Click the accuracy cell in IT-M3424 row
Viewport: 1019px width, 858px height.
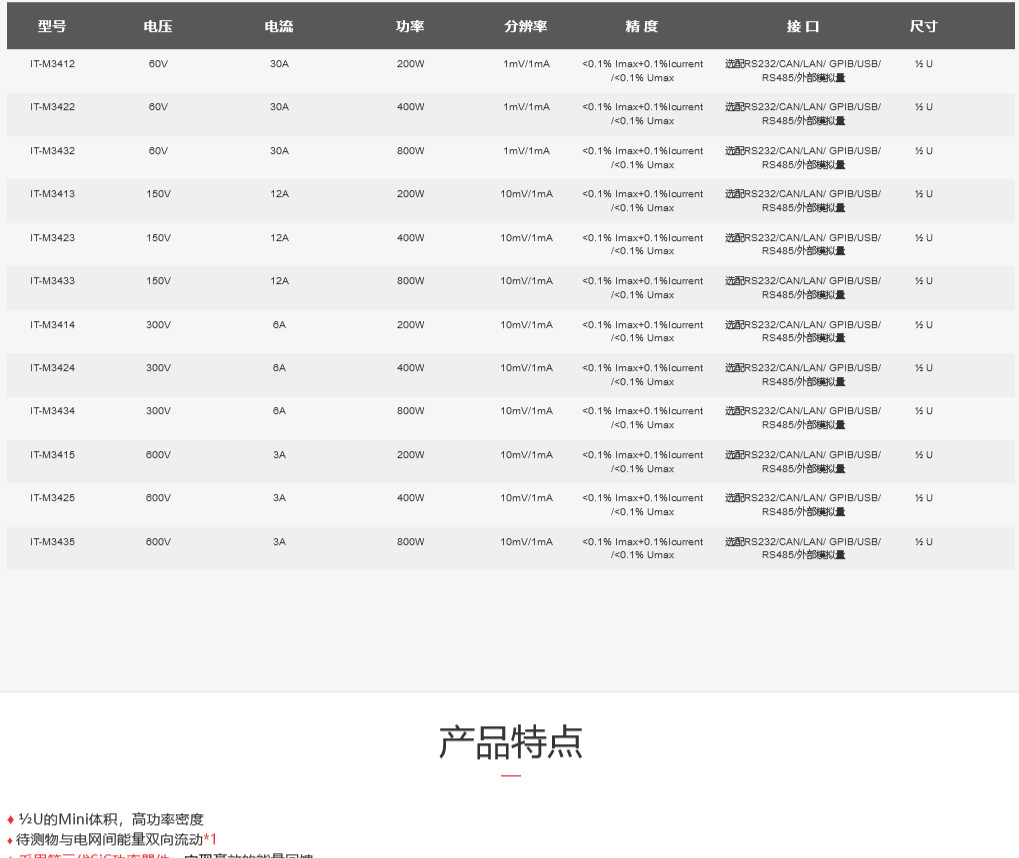click(642, 375)
